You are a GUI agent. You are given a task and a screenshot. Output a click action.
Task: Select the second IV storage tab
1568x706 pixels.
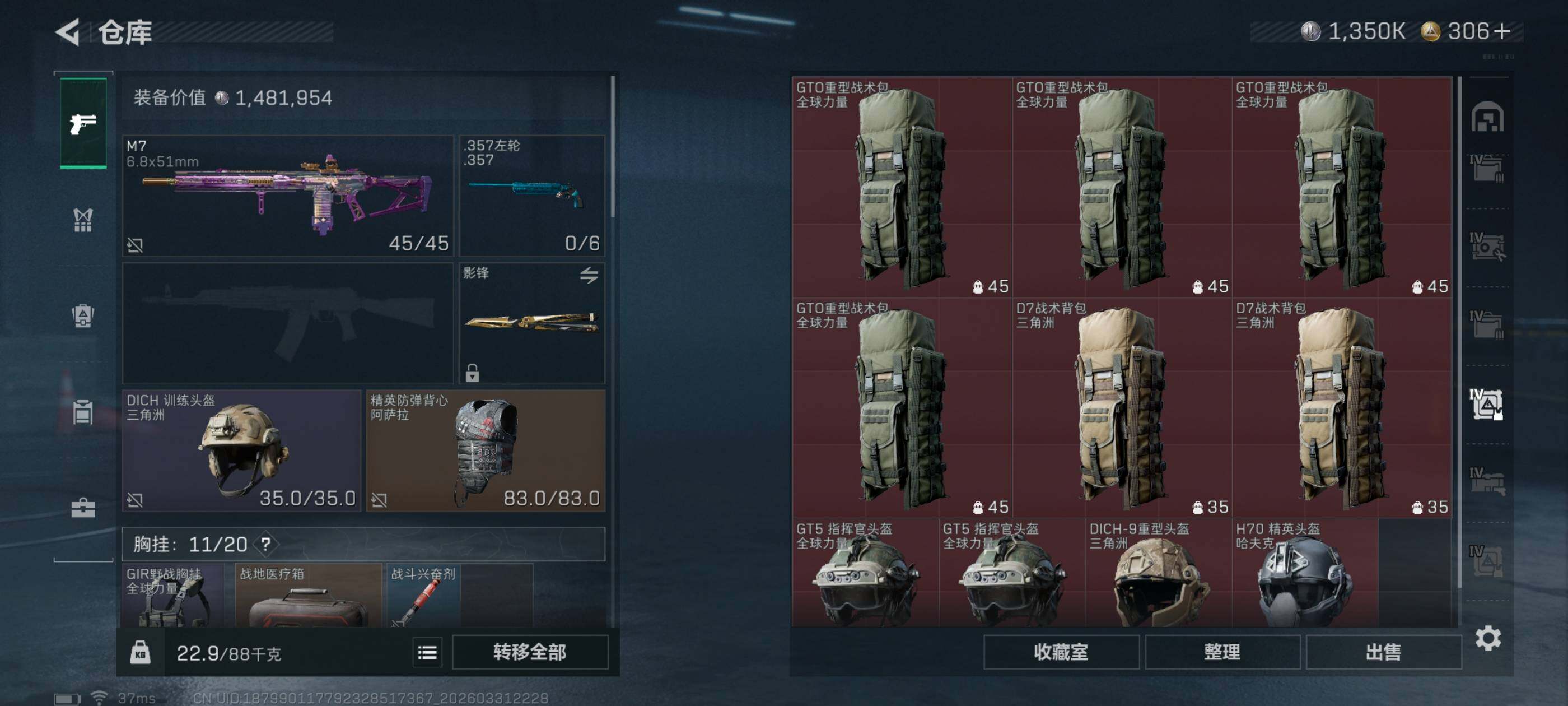point(1486,248)
